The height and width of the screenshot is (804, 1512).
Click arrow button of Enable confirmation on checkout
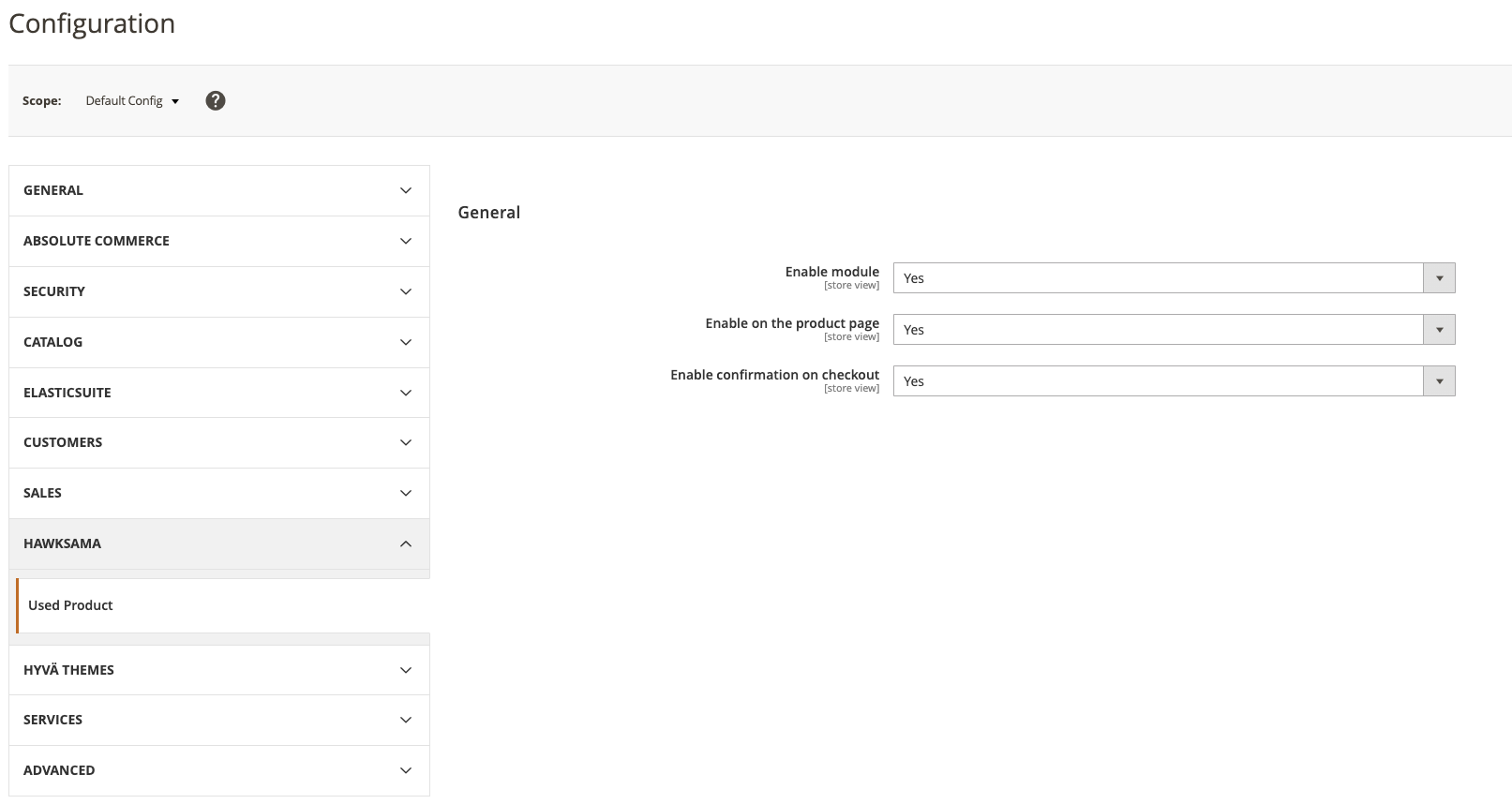pos(1439,381)
